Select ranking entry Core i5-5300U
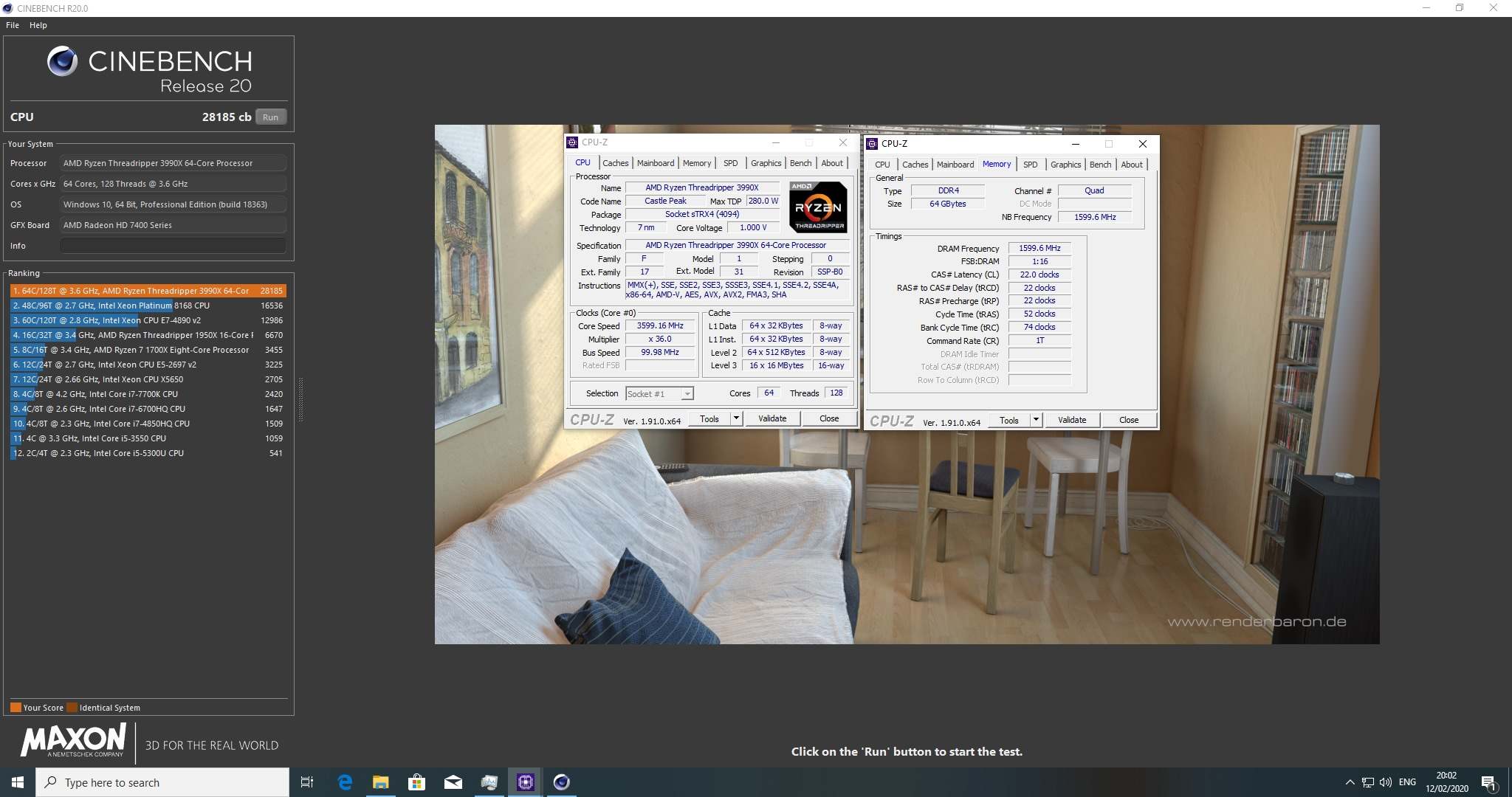 pos(148,453)
